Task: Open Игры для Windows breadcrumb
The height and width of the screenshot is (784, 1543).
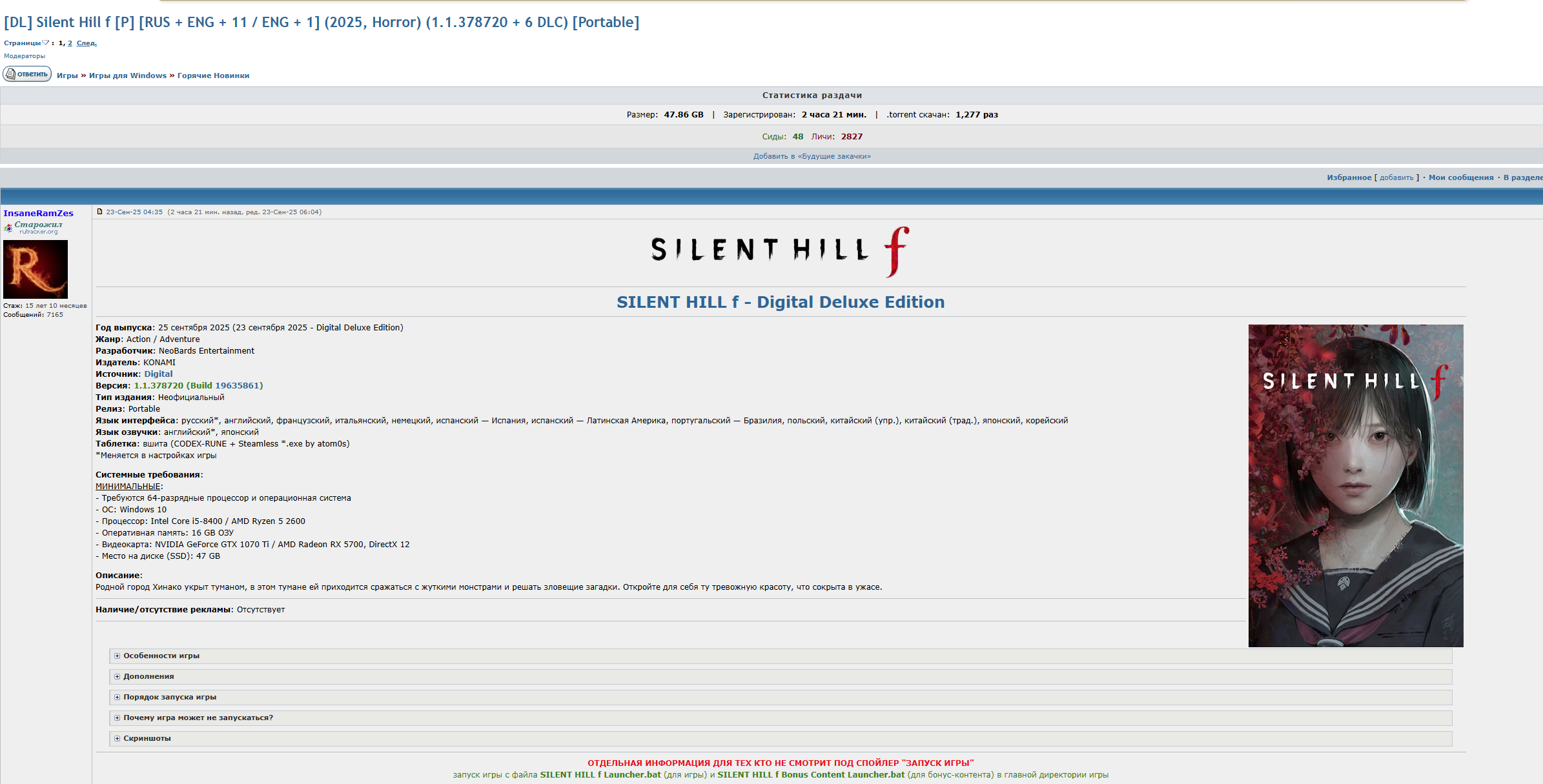Action: tap(128, 75)
